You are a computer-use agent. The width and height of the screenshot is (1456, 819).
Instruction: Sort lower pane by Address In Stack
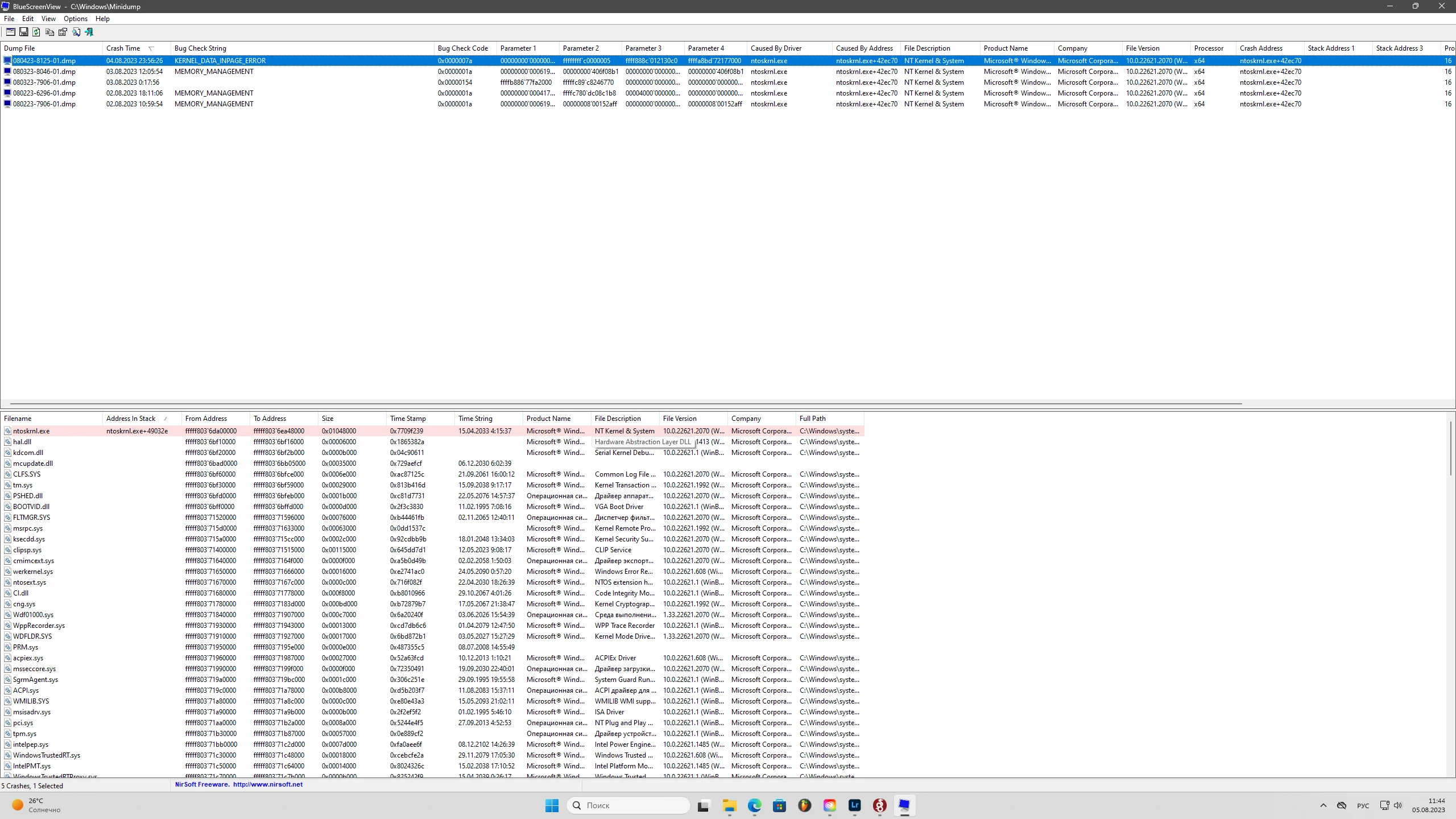click(x=131, y=419)
